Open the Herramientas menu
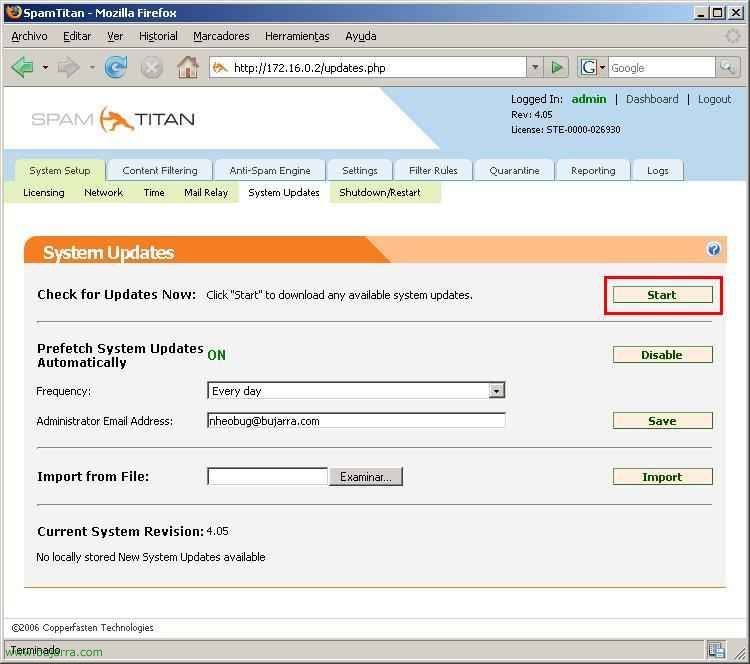The image size is (750, 664). 297,36
